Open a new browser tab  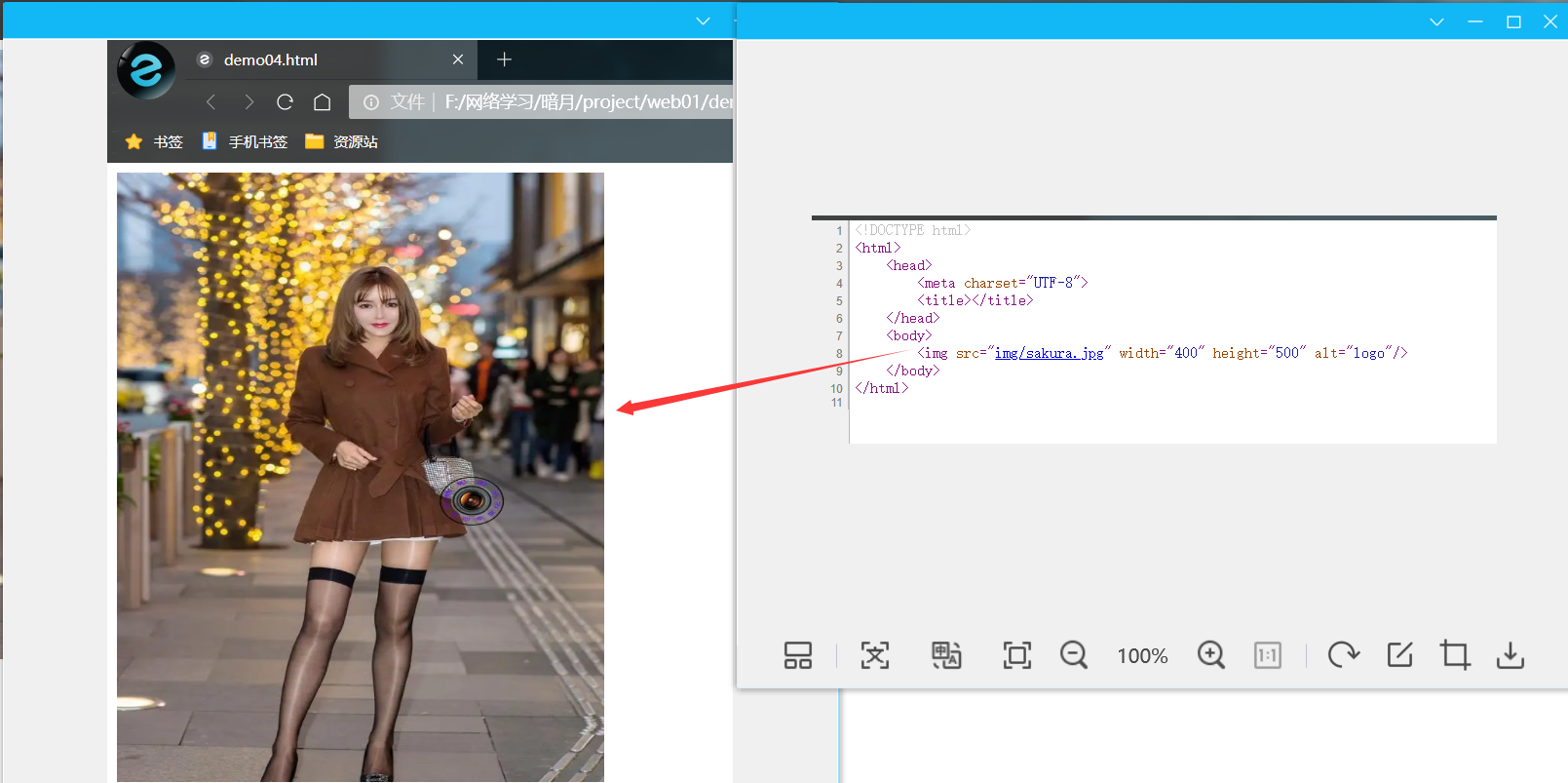[504, 59]
